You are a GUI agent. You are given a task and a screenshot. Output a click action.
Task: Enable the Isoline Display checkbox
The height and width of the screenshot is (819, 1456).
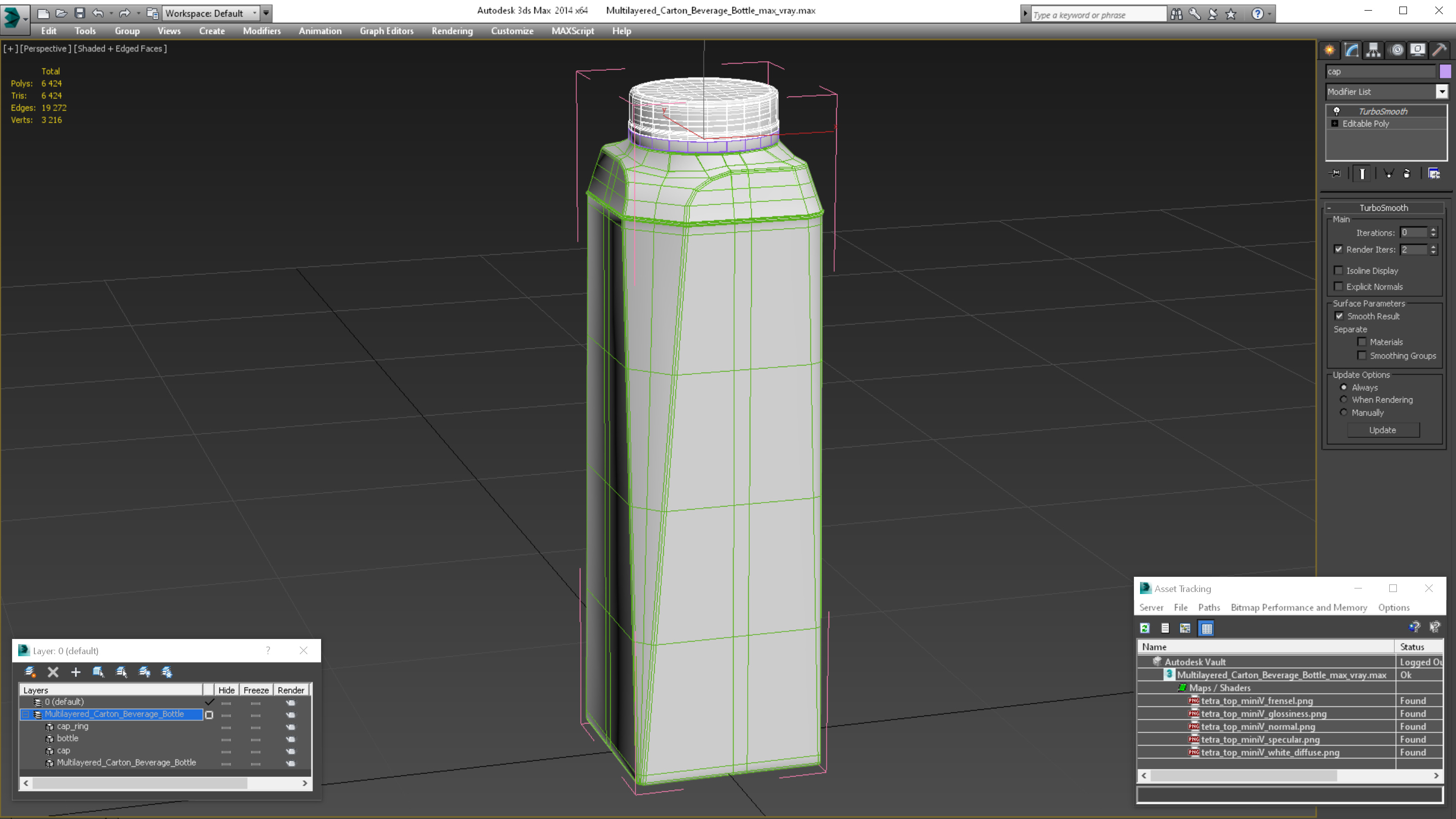(1338, 271)
